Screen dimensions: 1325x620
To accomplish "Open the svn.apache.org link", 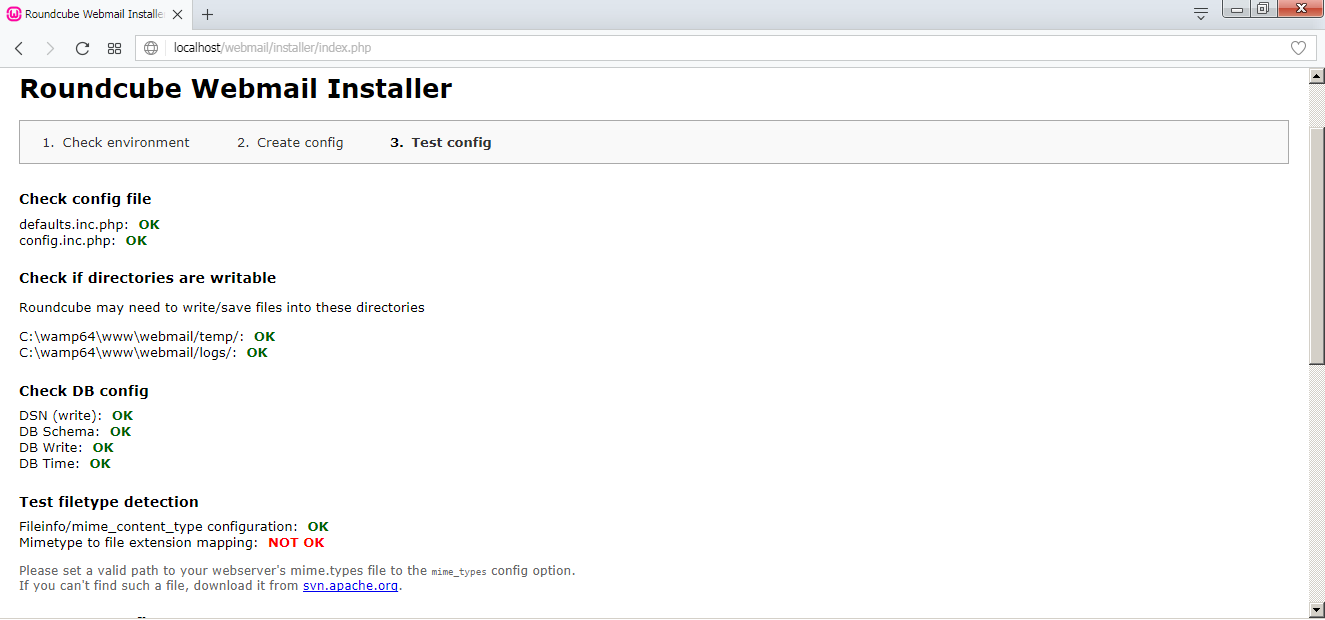I will [x=351, y=586].
